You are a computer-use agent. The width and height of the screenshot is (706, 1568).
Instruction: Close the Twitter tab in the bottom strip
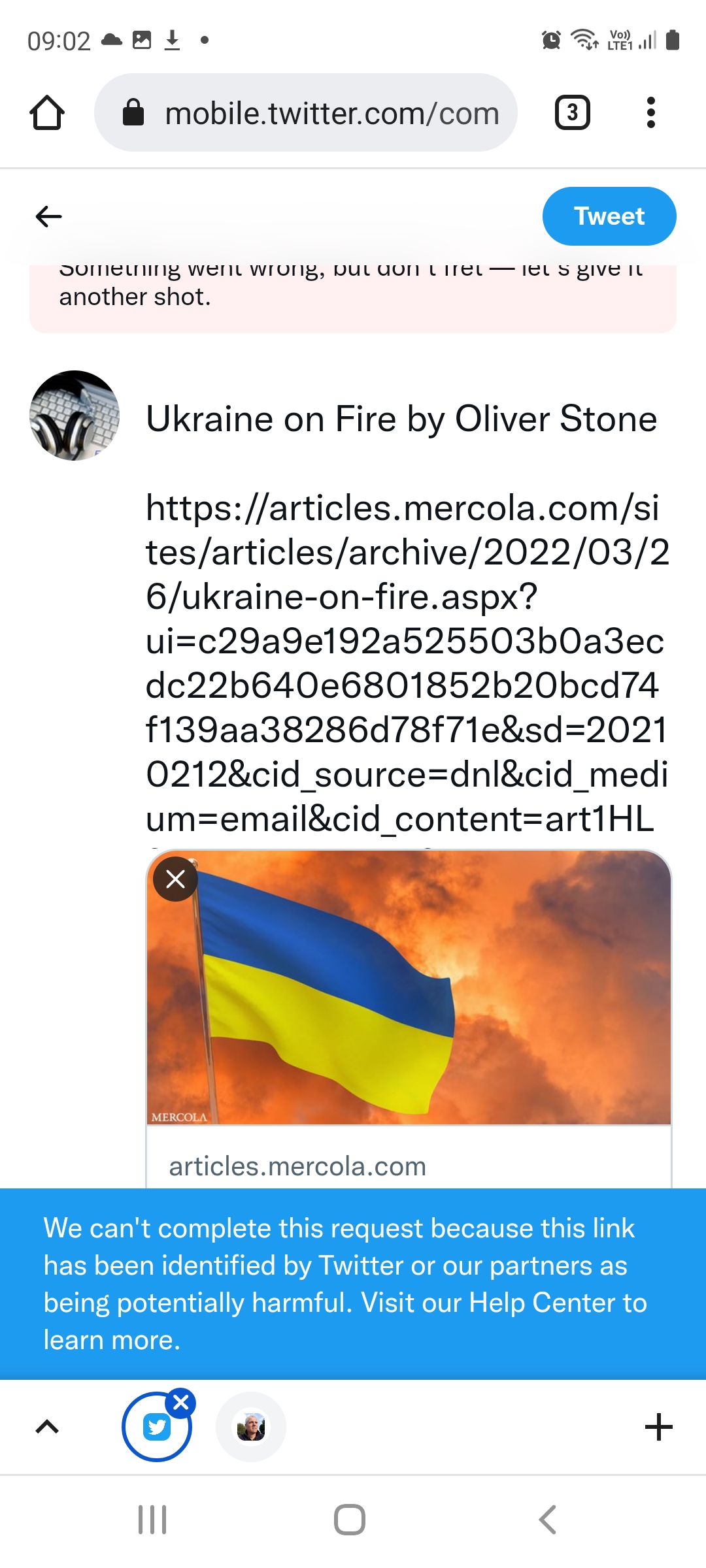(181, 1402)
